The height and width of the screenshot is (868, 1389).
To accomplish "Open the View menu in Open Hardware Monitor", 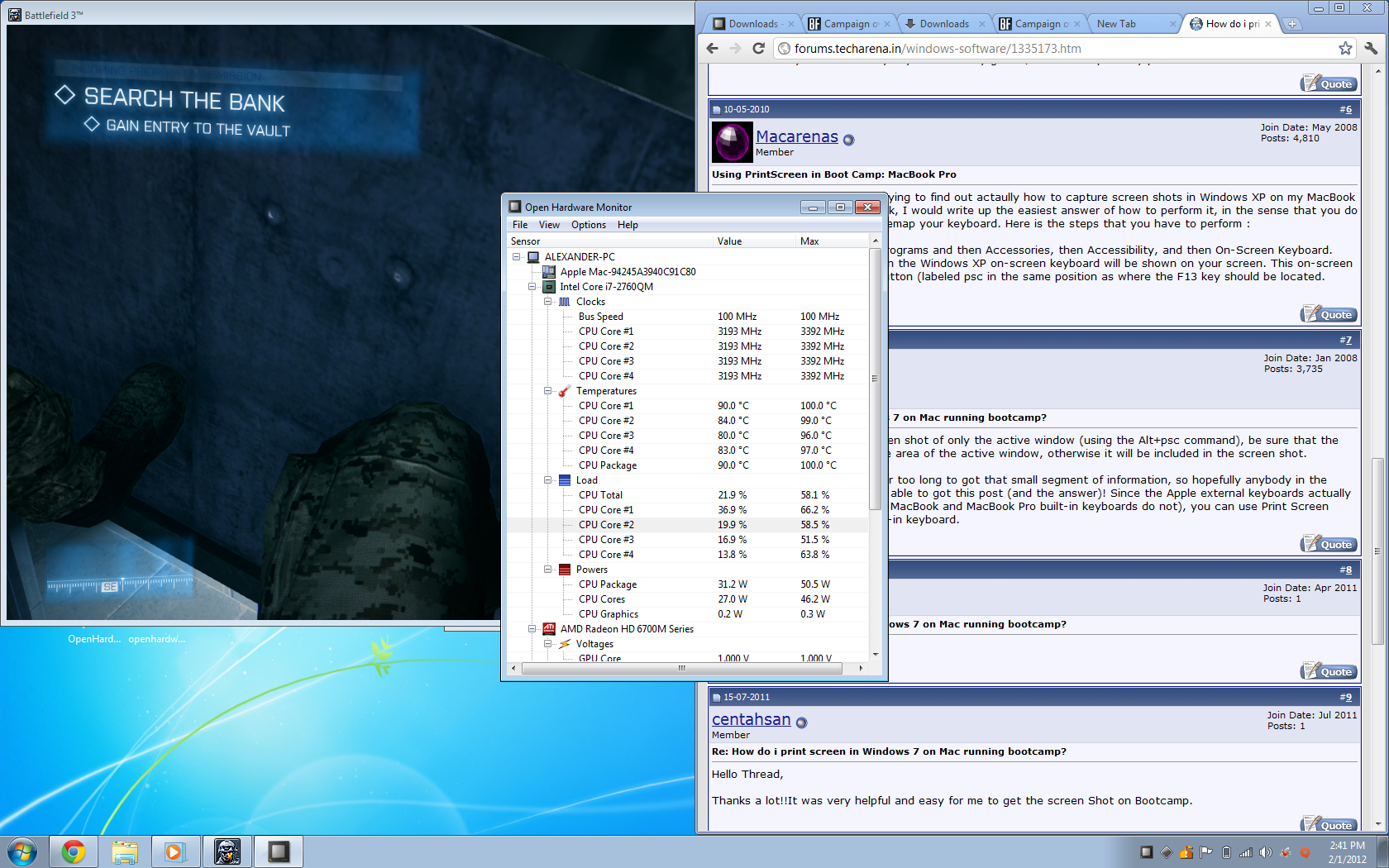I will pos(549,225).
